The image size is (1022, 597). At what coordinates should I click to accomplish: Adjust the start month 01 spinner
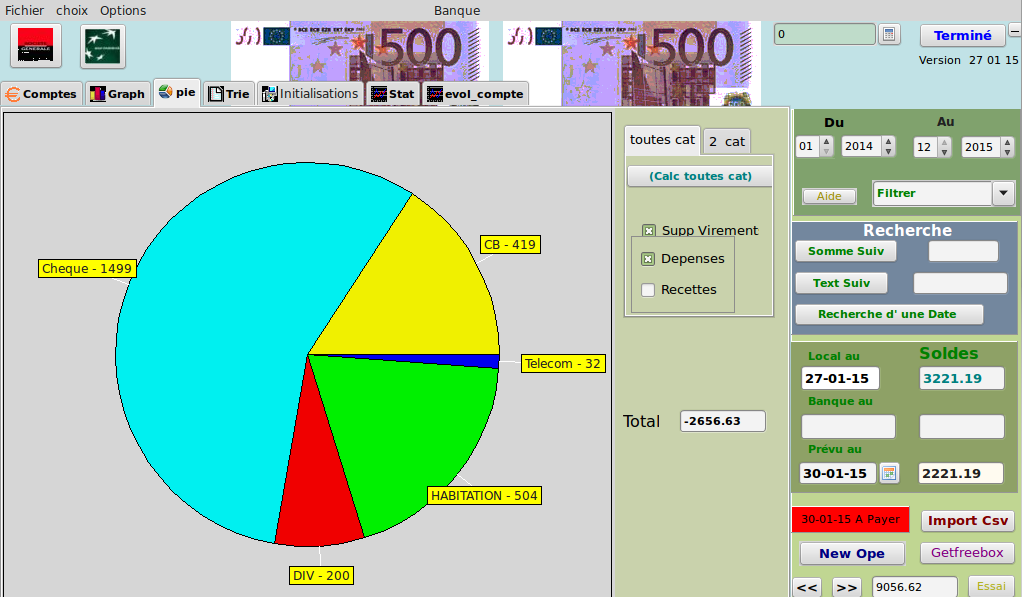tap(826, 147)
